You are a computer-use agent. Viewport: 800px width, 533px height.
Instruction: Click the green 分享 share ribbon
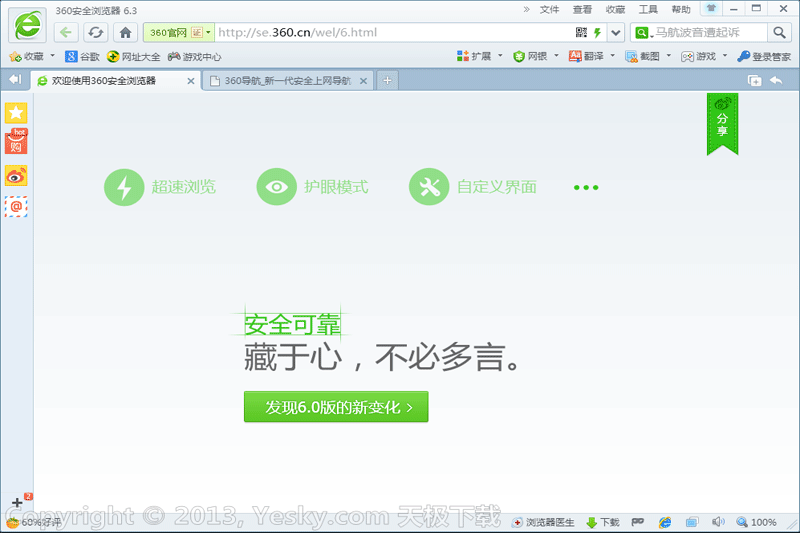point(722,122)
